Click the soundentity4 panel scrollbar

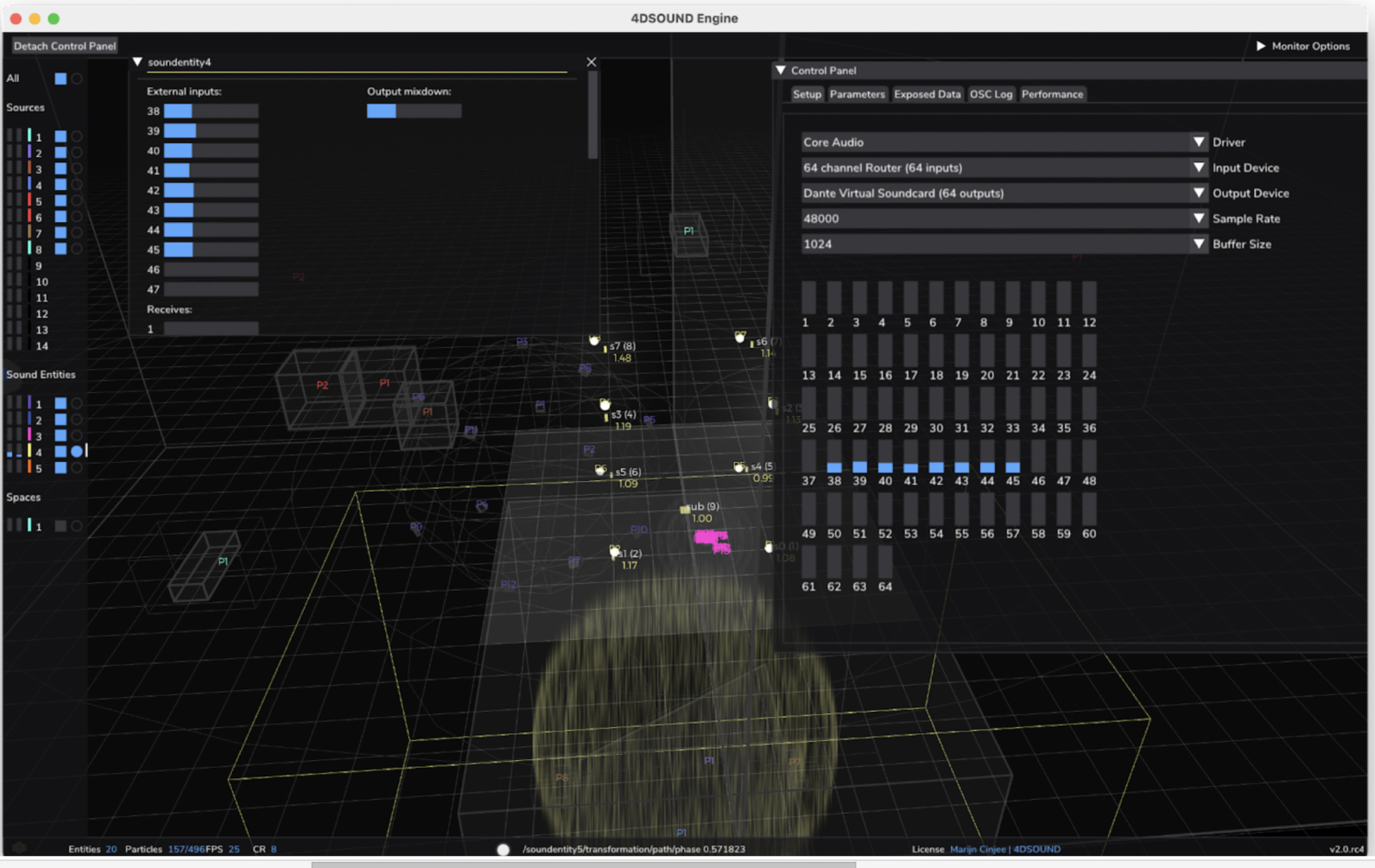pos(592,116)
